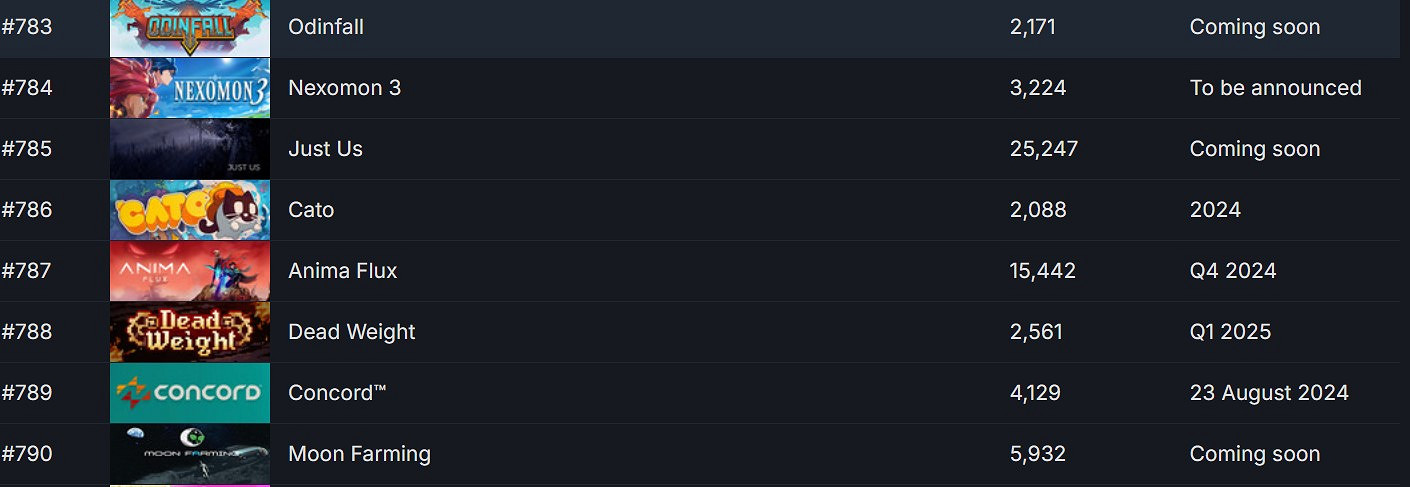
Task: Click the Just Us game title
Action: 325,149
